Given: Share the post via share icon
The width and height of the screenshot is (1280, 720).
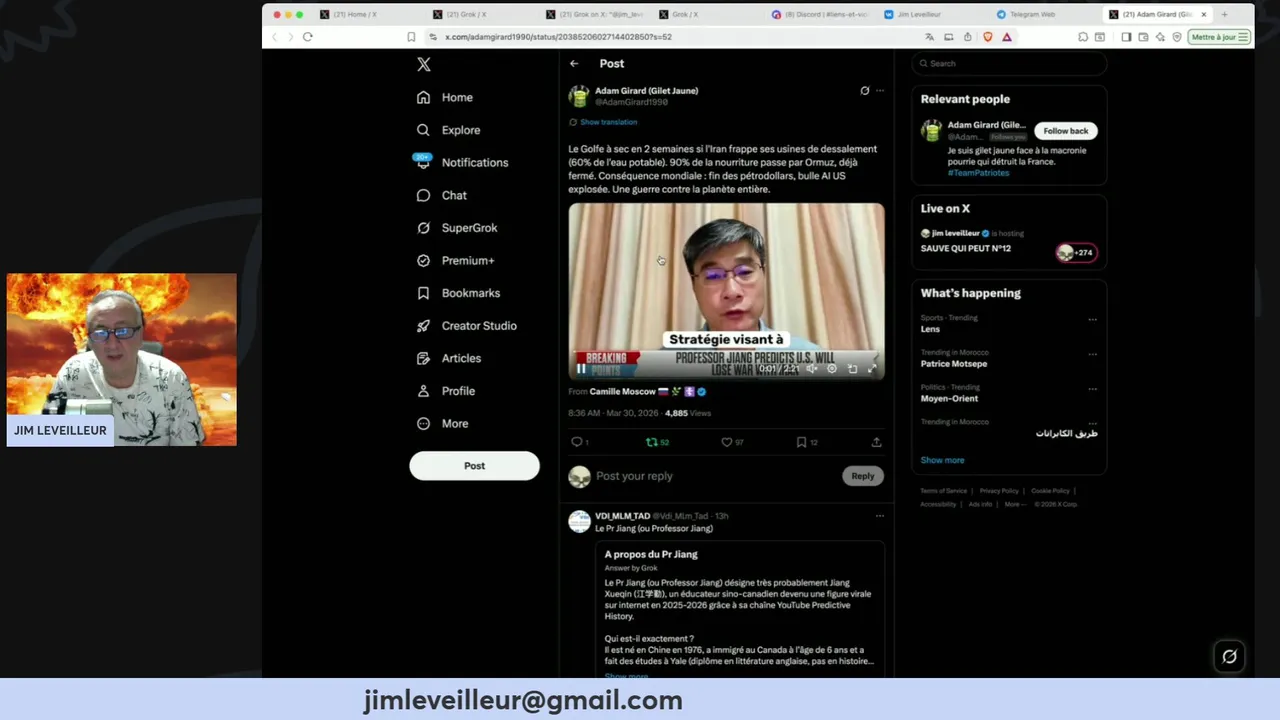Looking at the screenshot, I should coord(876,442).
